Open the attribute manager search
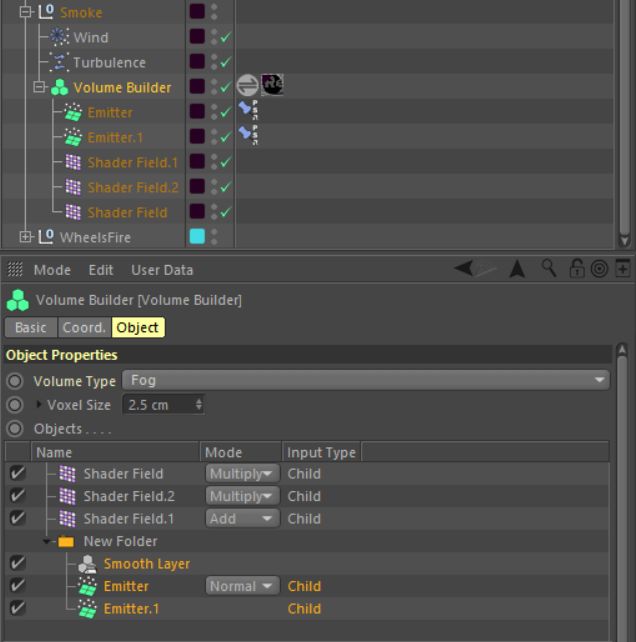 (x=549, y=268)
